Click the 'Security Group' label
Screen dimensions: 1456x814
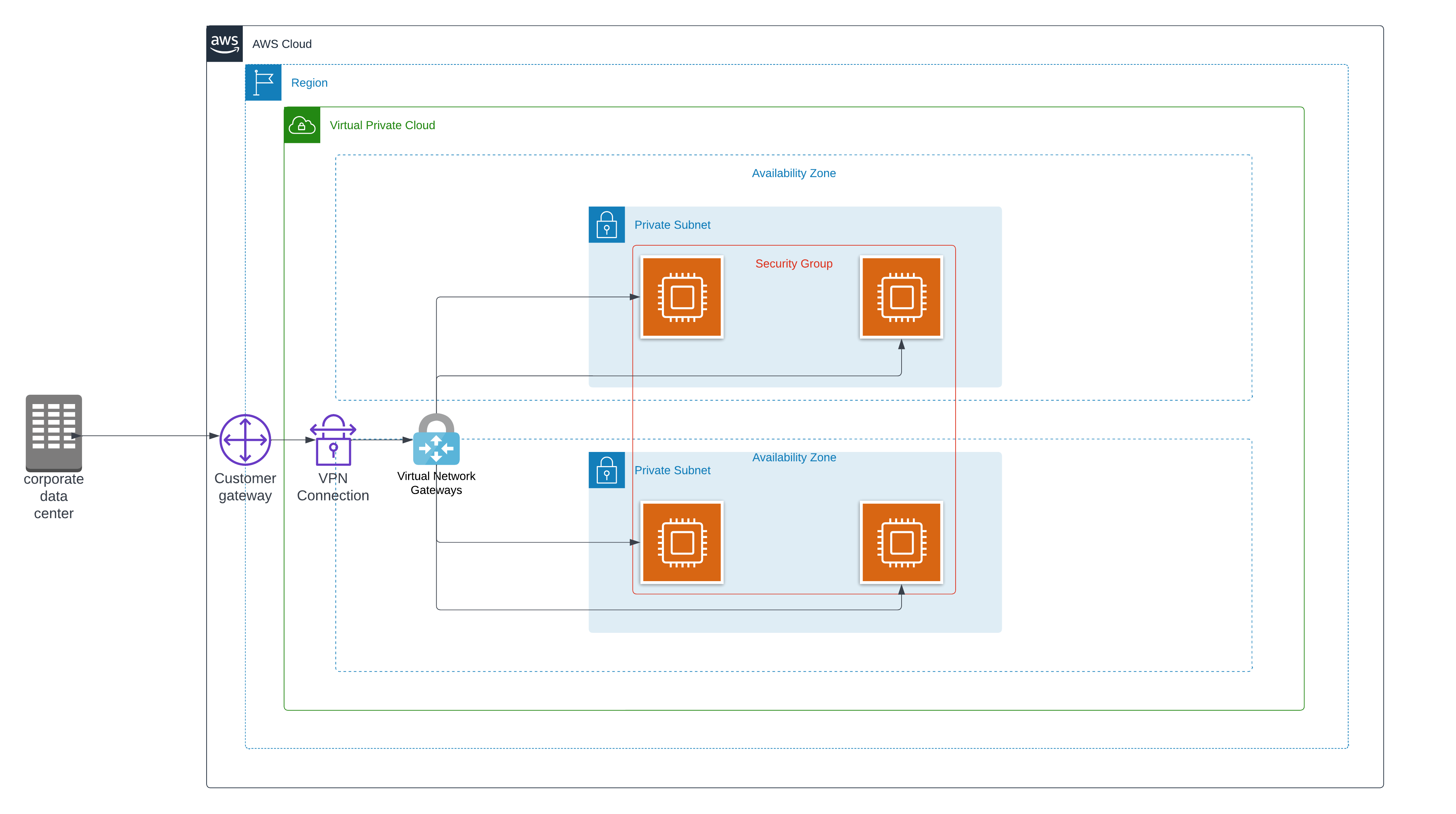coord(794,264)
